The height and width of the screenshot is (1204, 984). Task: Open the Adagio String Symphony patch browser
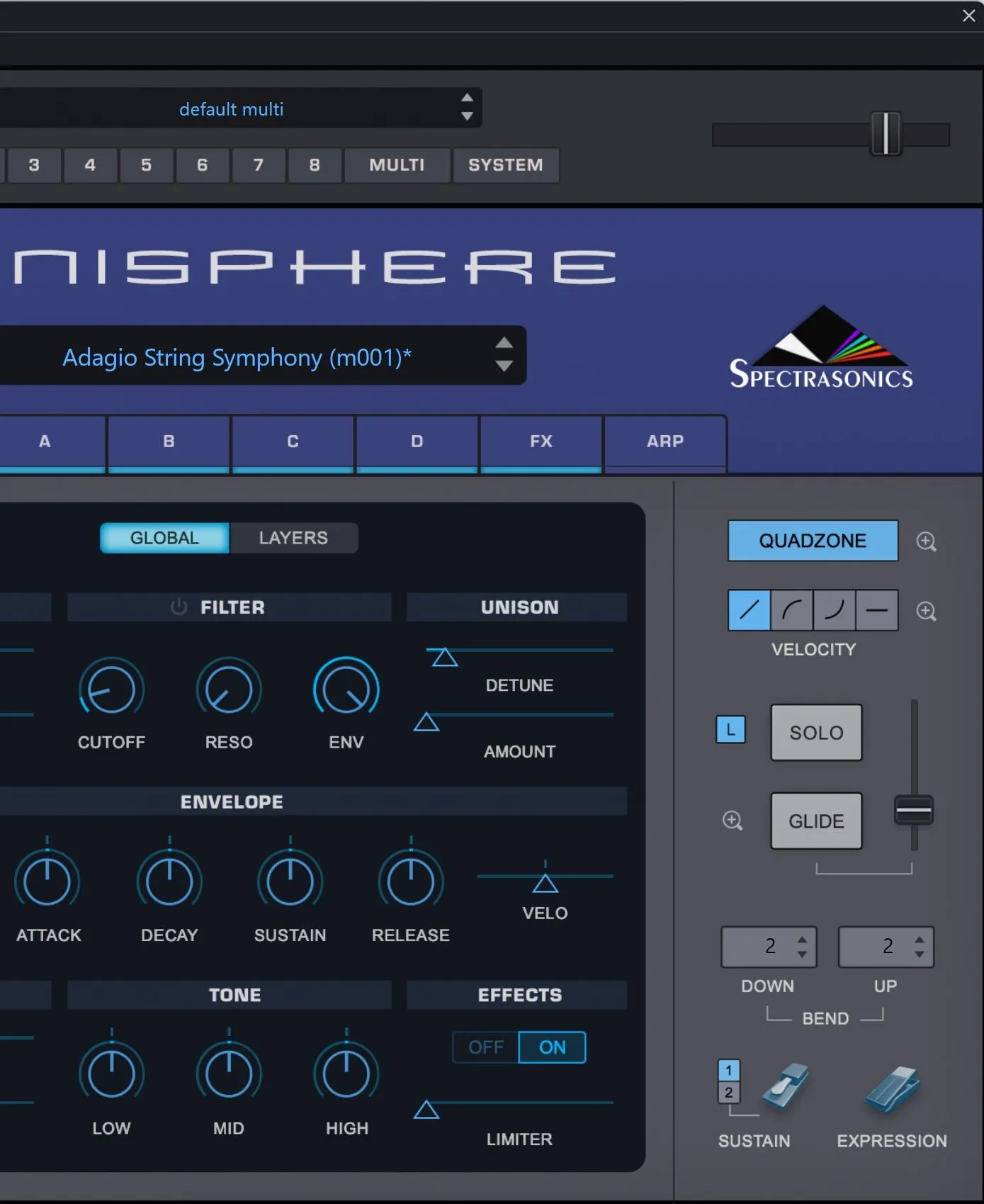pos(237,357)
